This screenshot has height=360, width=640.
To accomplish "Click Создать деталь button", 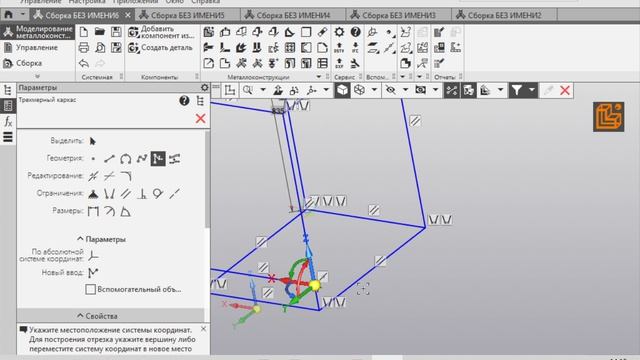I will (x=160, y=48).
